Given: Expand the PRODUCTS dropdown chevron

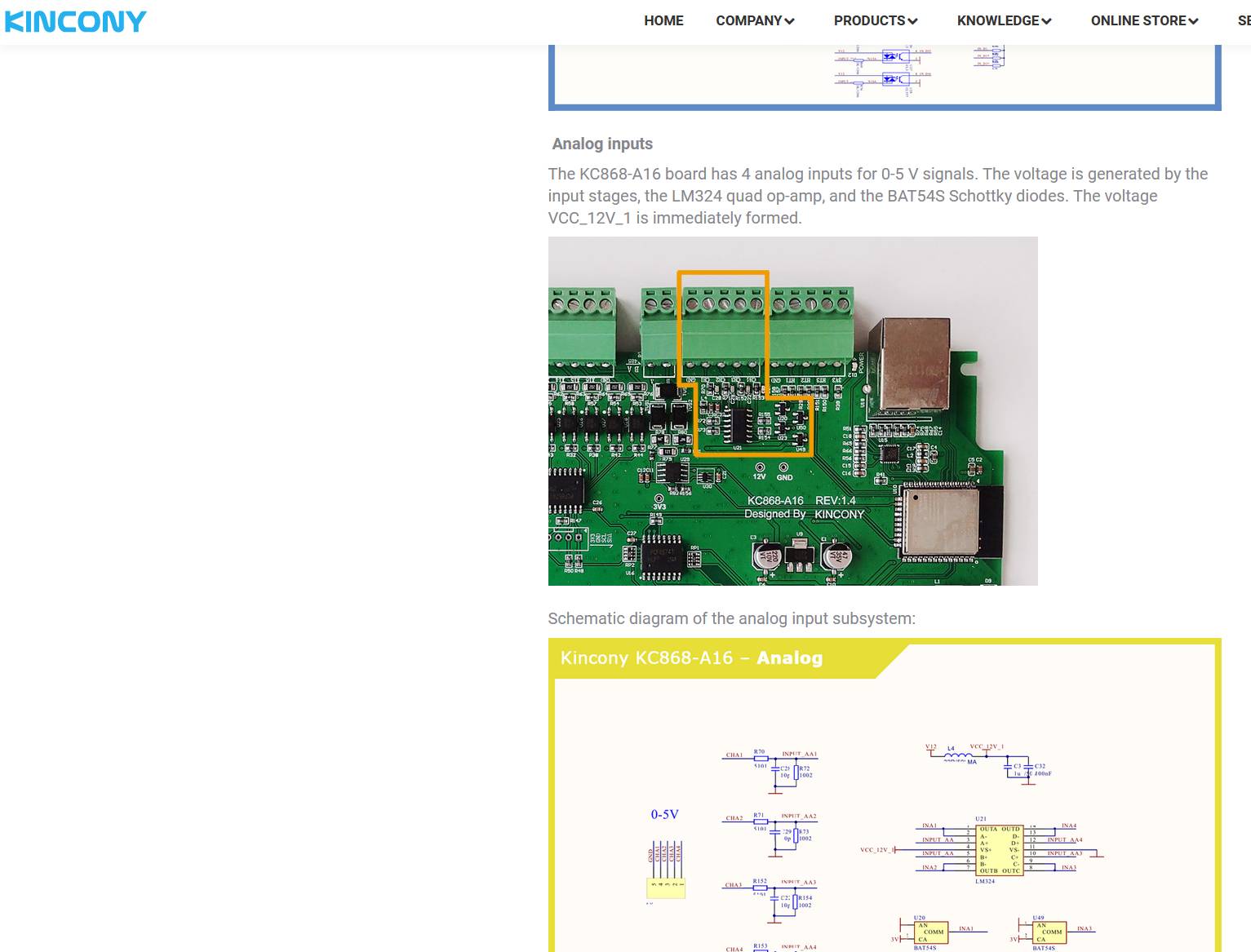Looking at the screenshot, I should tap(912, 21).
